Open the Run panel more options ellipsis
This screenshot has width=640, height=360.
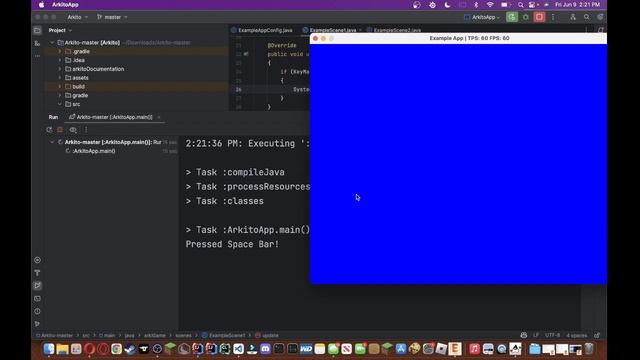coord(86,130)
